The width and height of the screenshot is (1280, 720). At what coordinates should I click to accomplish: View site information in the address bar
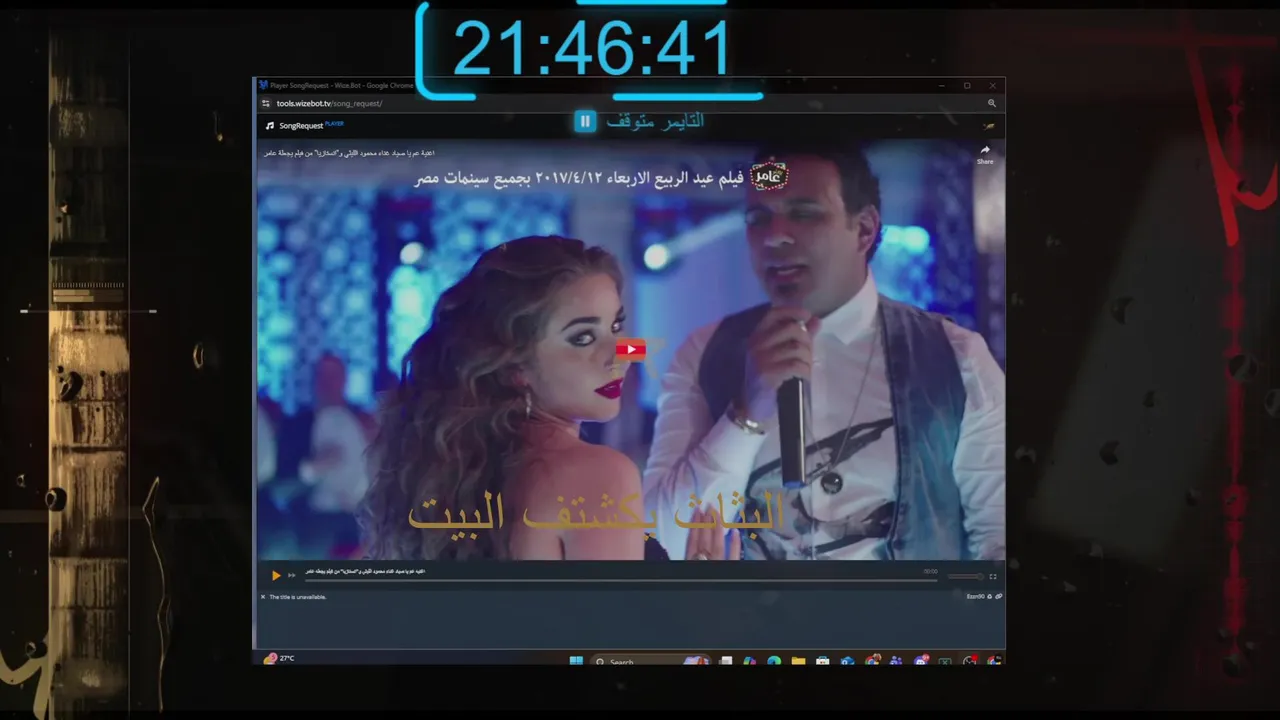(266, 103)
